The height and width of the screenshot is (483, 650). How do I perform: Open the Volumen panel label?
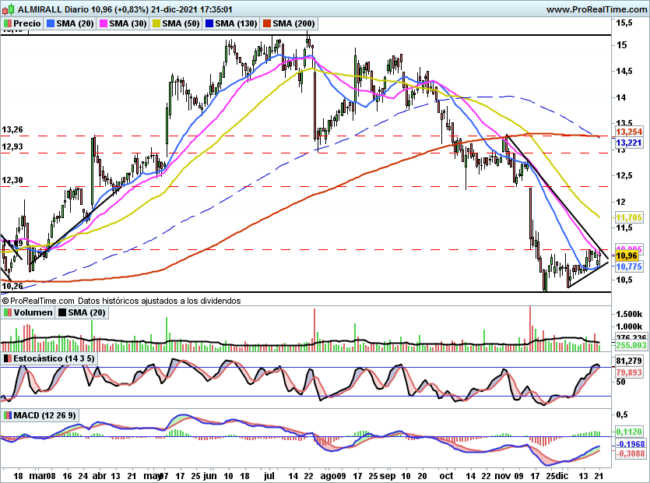tap(33, 313)
